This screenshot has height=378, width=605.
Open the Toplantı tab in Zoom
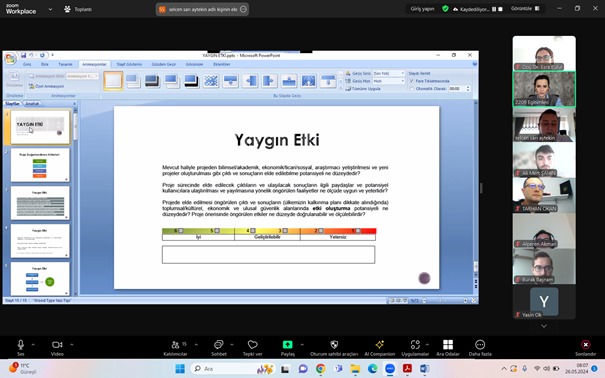pyautogui.click(x=78, y=9)
